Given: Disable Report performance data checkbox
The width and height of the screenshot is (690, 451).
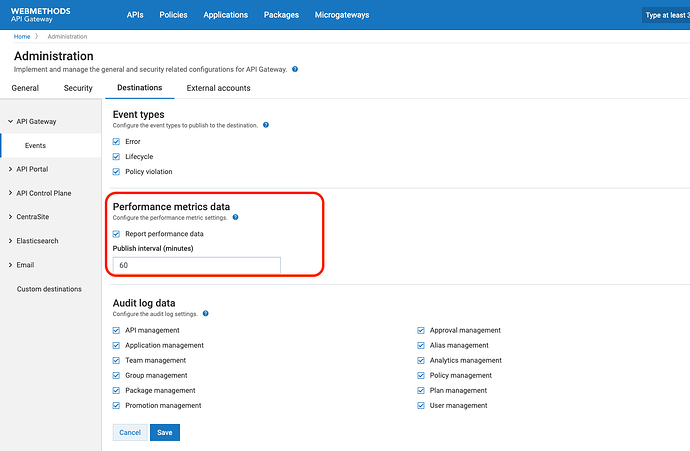Looking at the screenshot, I should [x=117, y=233].
